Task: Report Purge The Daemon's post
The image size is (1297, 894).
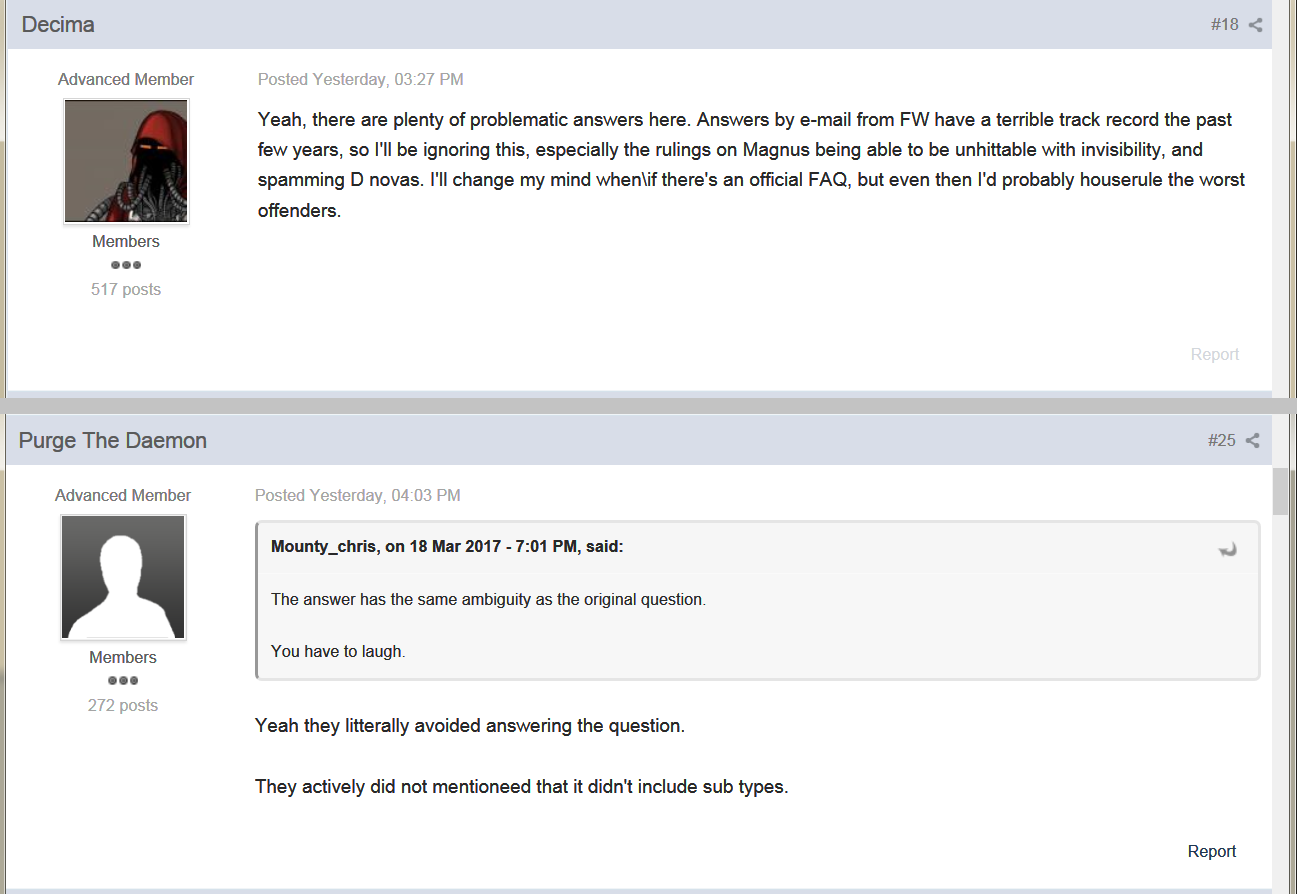Action: pos(1212,851)
